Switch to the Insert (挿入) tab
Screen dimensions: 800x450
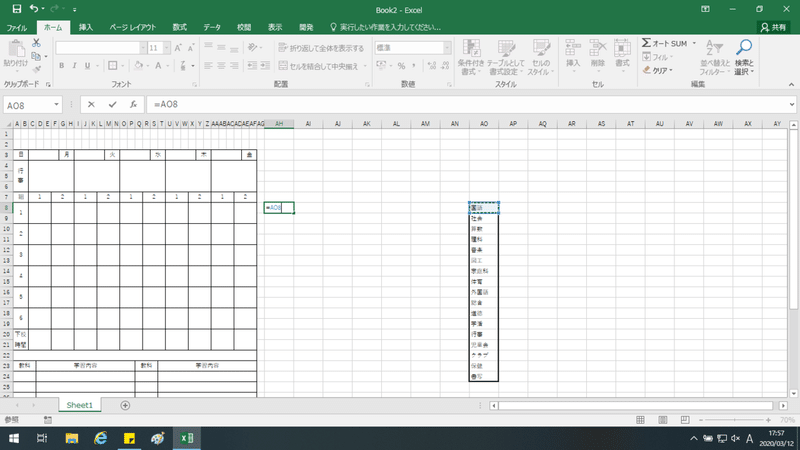click(86, 28)
